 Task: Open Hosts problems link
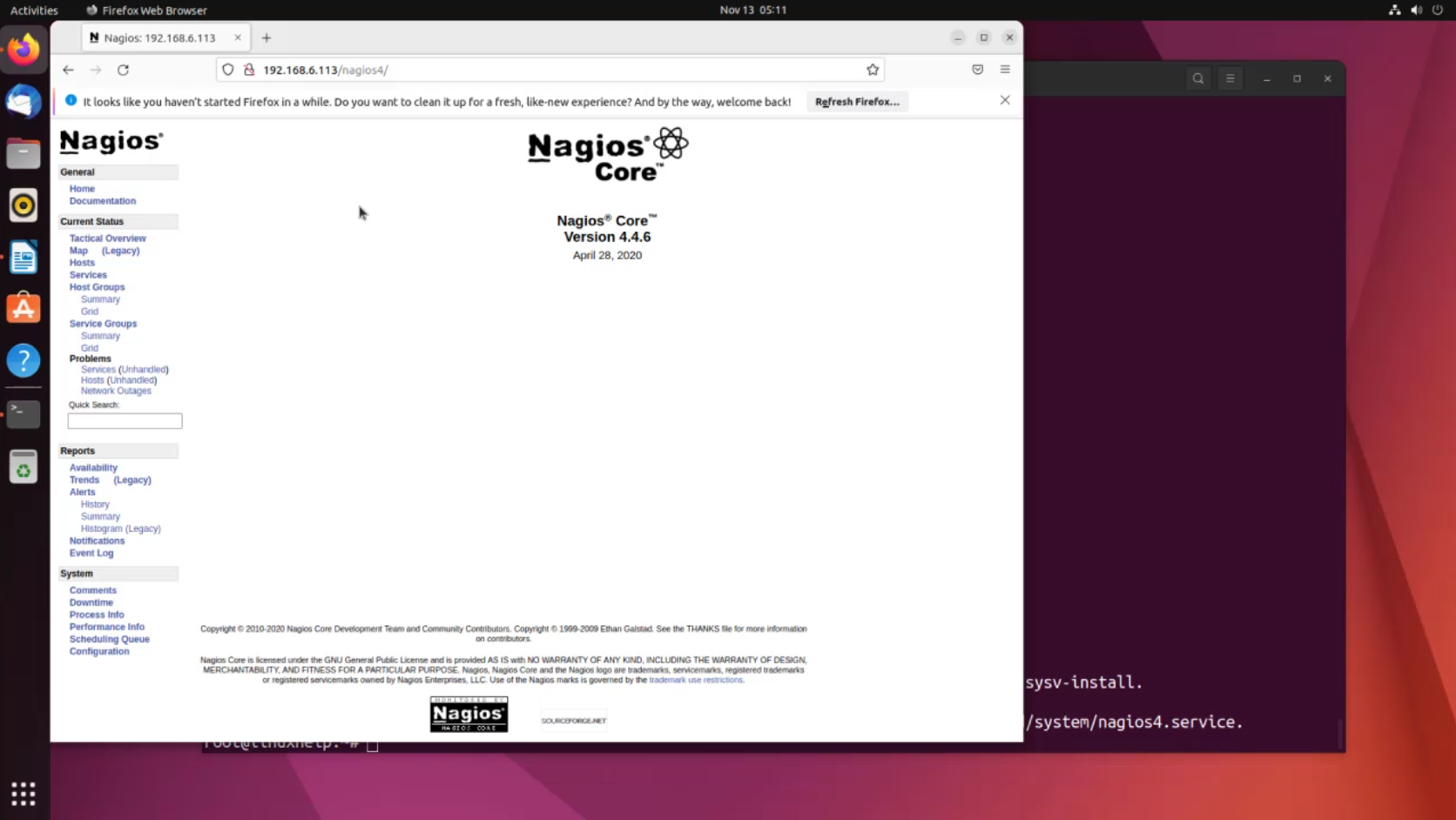[92, 380]
